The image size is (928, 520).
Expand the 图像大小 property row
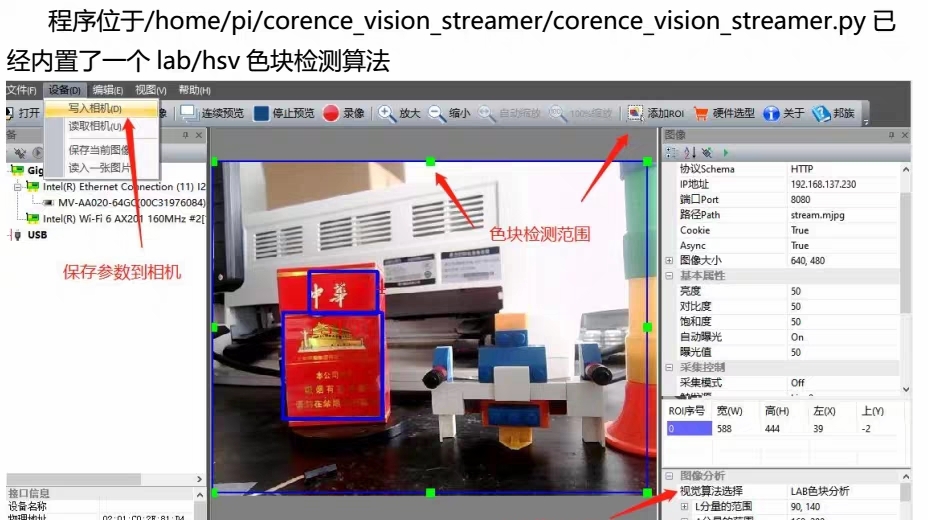click(669, 261)
